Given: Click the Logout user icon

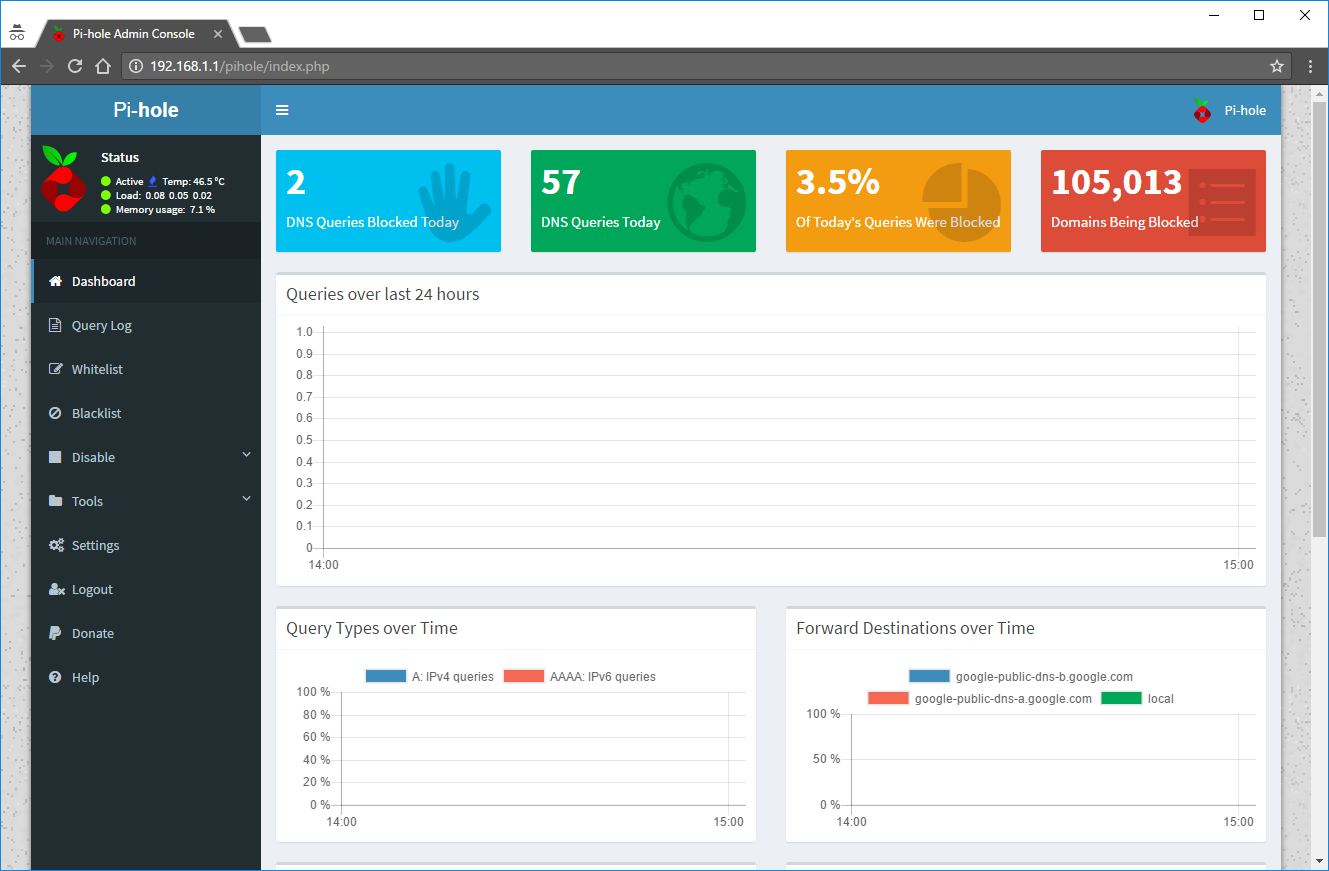Looking at the screenshot, I should 57,589.
